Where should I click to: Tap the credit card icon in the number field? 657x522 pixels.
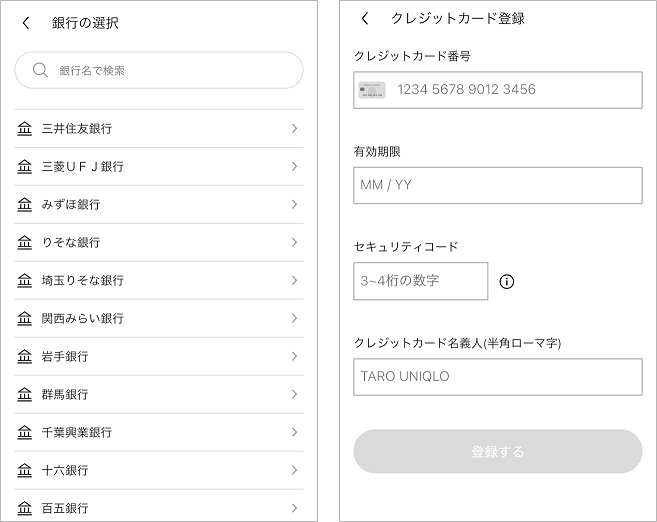click(372, 90)
